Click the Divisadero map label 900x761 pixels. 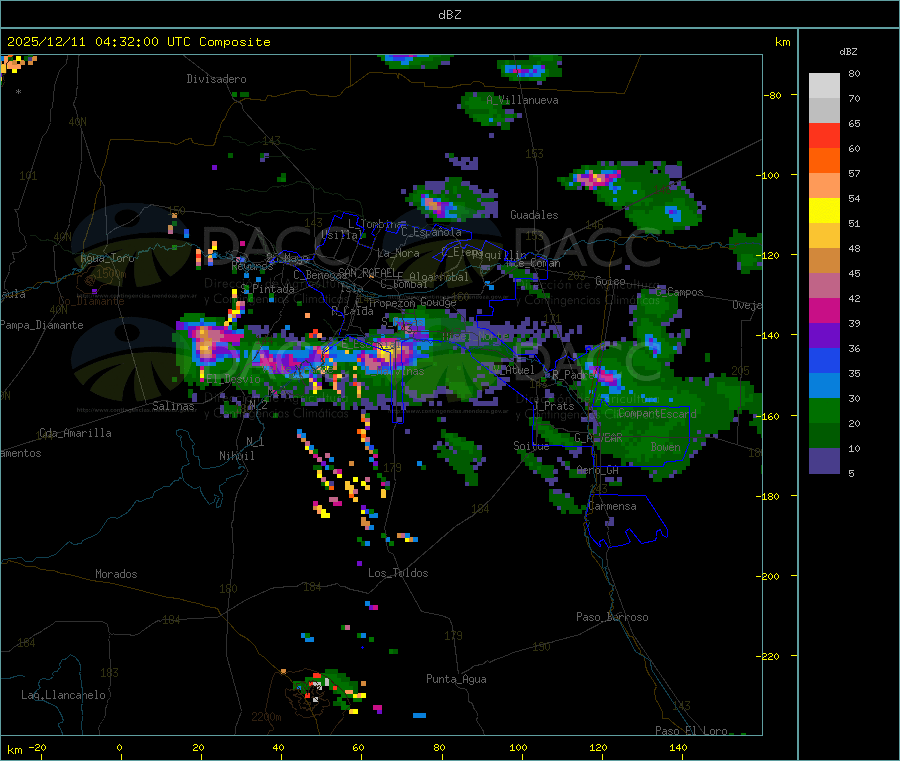[216, 79]
